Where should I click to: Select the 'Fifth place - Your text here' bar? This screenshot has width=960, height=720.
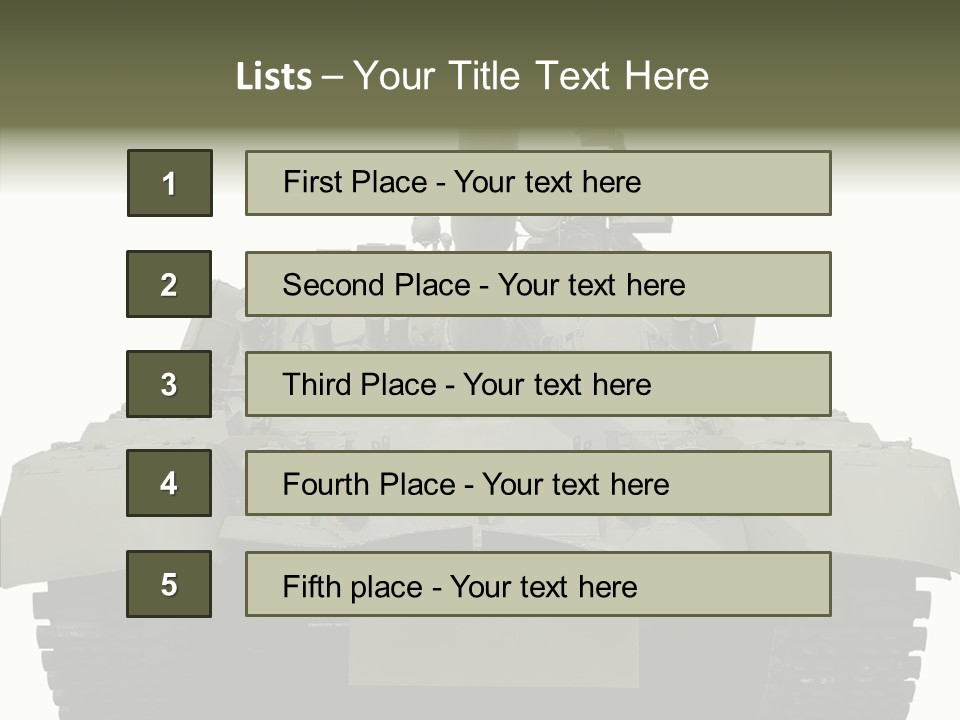pyautogui.click(x=538, y=584)
